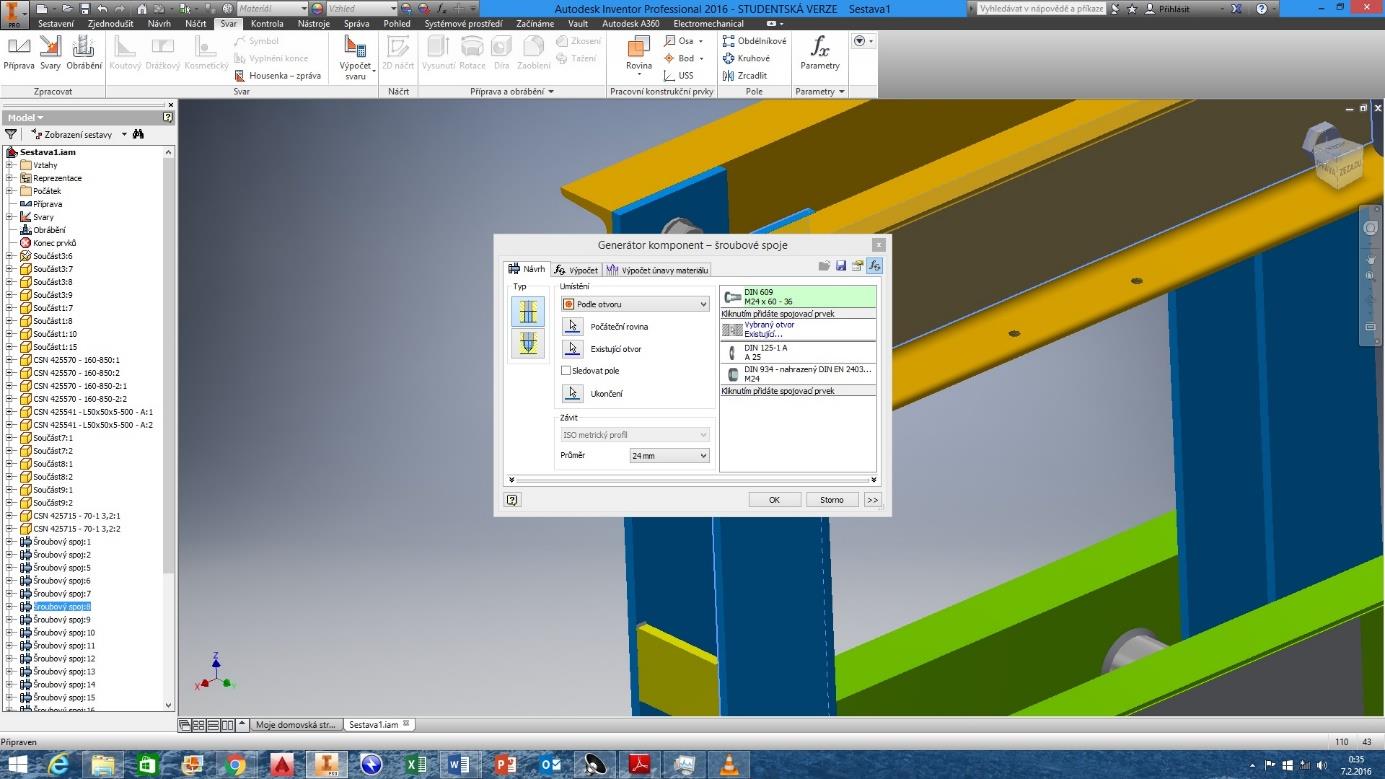
Task: Select the Bod work point tool
Action: coord(684,58)
